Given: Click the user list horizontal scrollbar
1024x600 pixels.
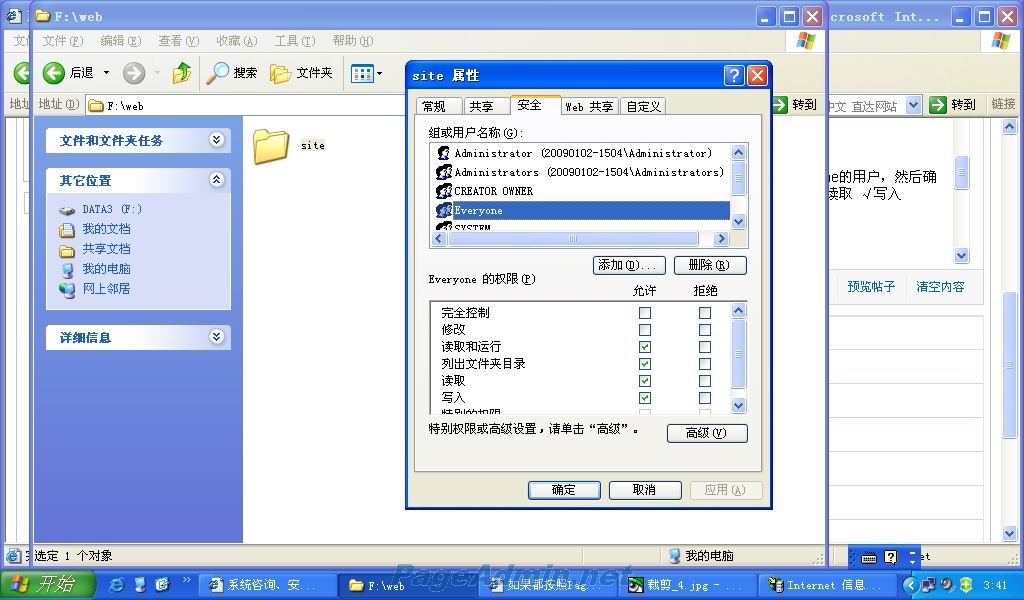Looking at the screenshot, I should click(x=573, y=239).
